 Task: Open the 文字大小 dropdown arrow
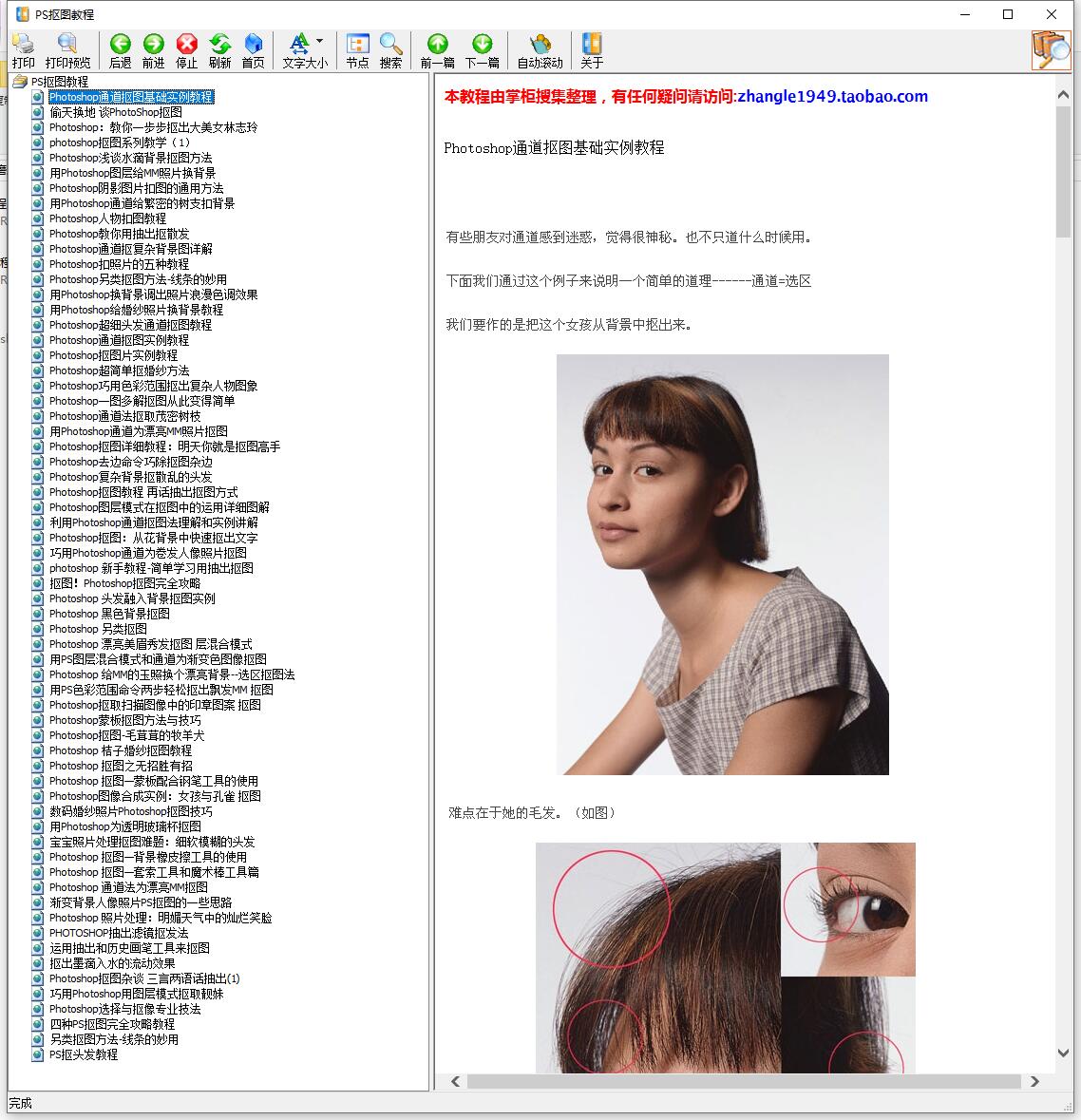pyautogui.click(x=319, y=42)
